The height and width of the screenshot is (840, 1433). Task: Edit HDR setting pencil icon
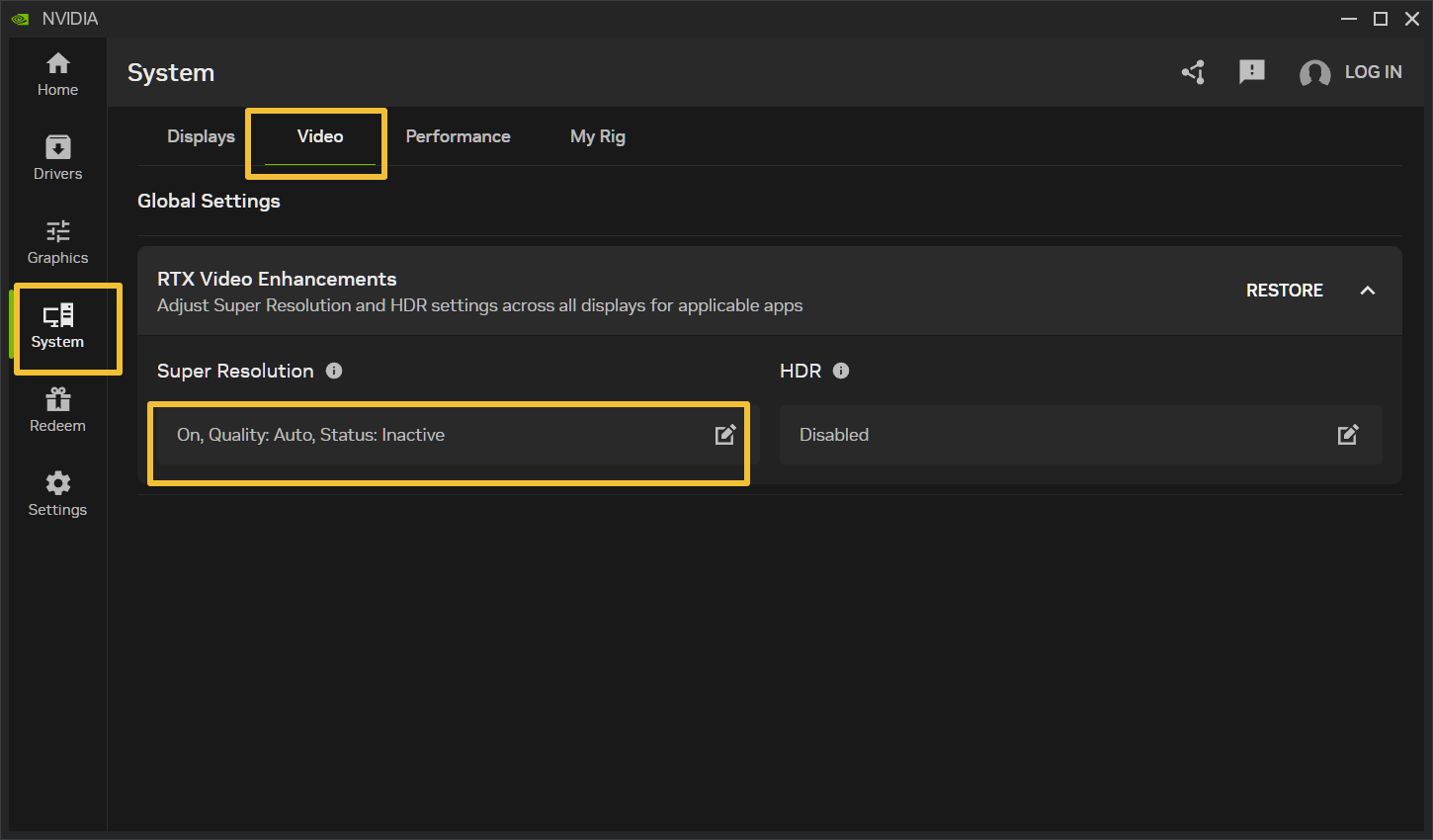click(1348, 435)
